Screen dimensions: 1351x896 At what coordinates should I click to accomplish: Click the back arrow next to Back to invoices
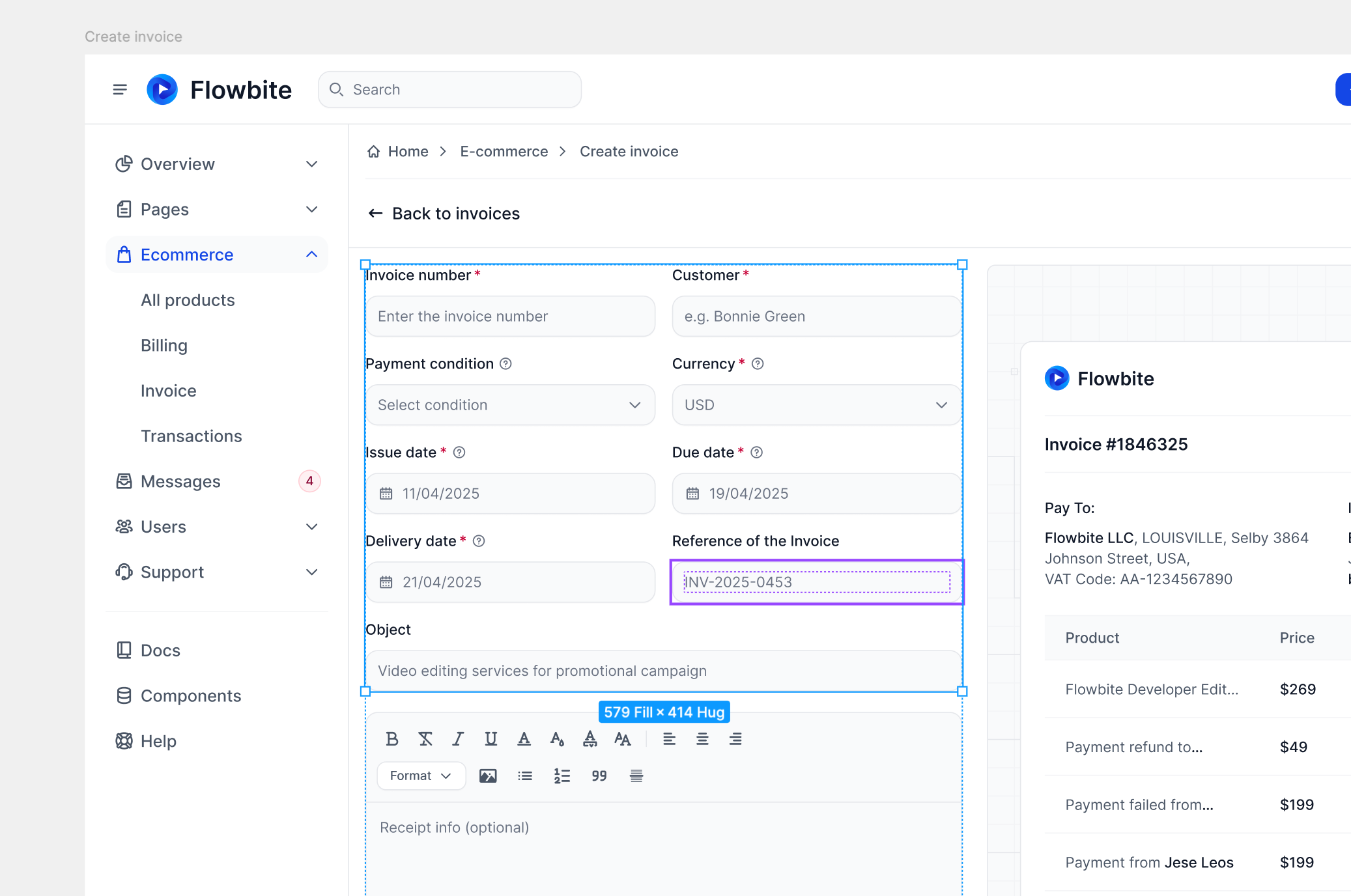[375, 213]
